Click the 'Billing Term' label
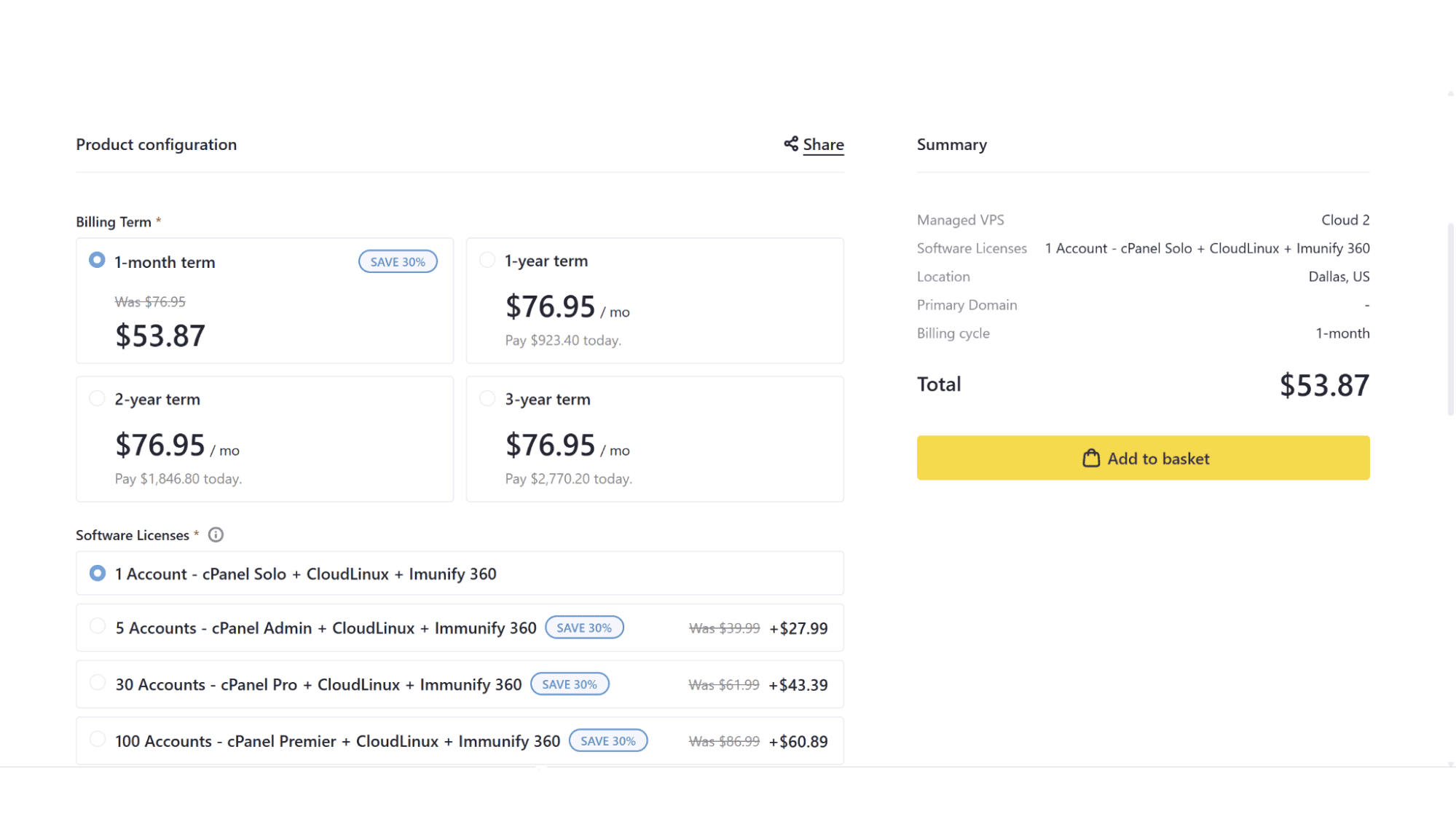Image resolution: width=1456 pixels, height=819 pixels. [x=114, y=222]
